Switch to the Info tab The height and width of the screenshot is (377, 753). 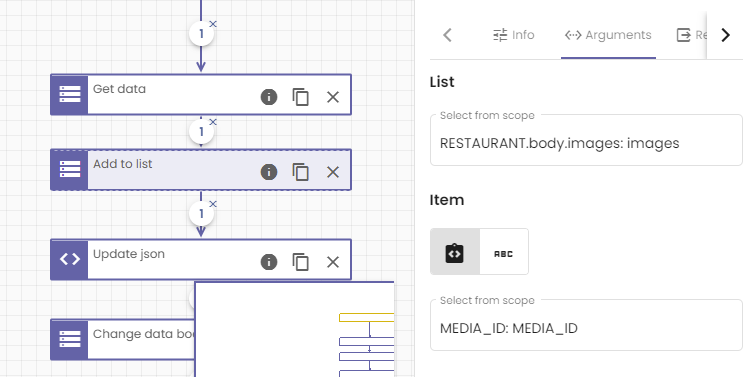pyautogui.click(x=513, y=35)
